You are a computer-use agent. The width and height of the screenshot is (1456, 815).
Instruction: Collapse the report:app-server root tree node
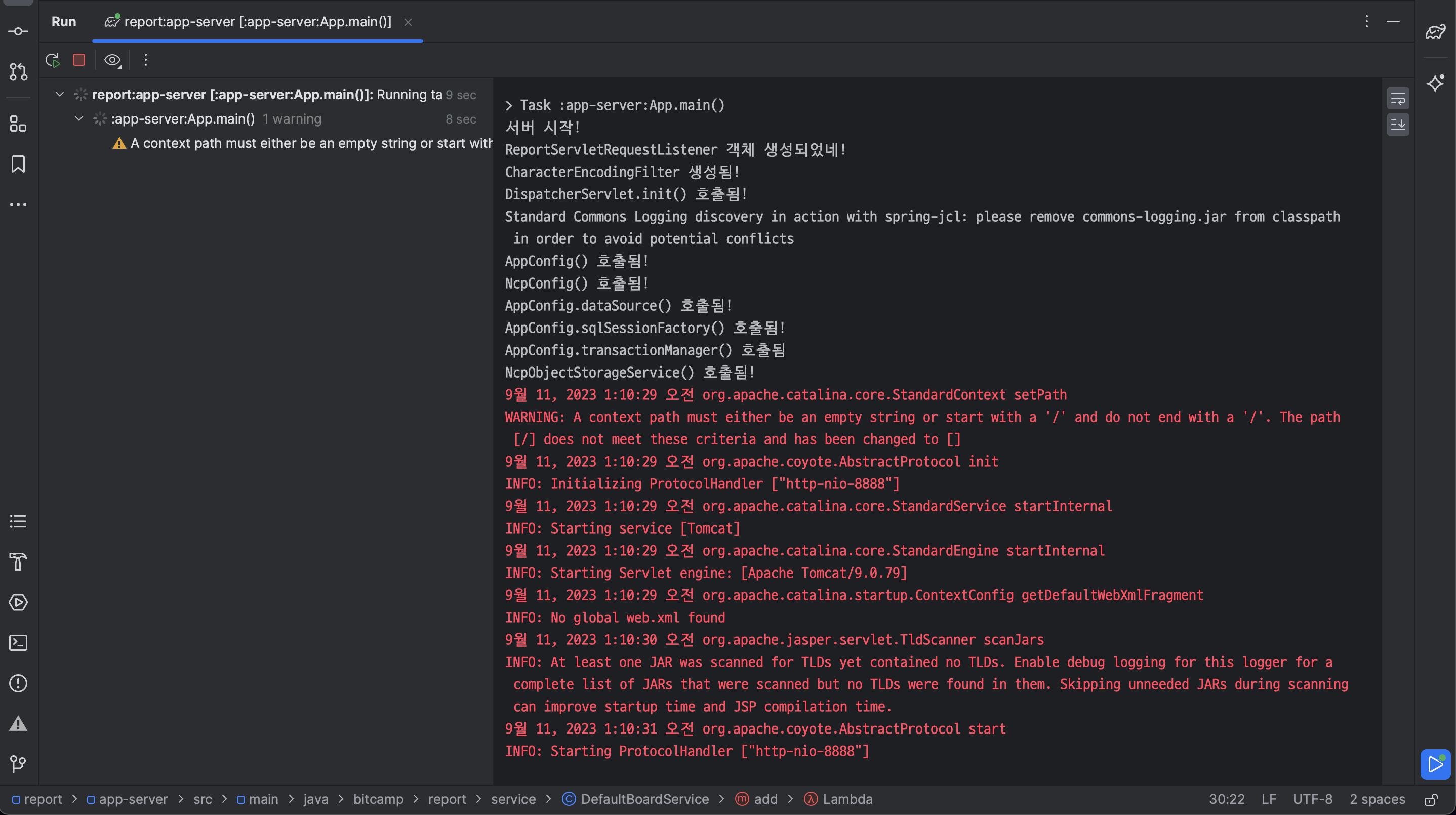[59, 94]
